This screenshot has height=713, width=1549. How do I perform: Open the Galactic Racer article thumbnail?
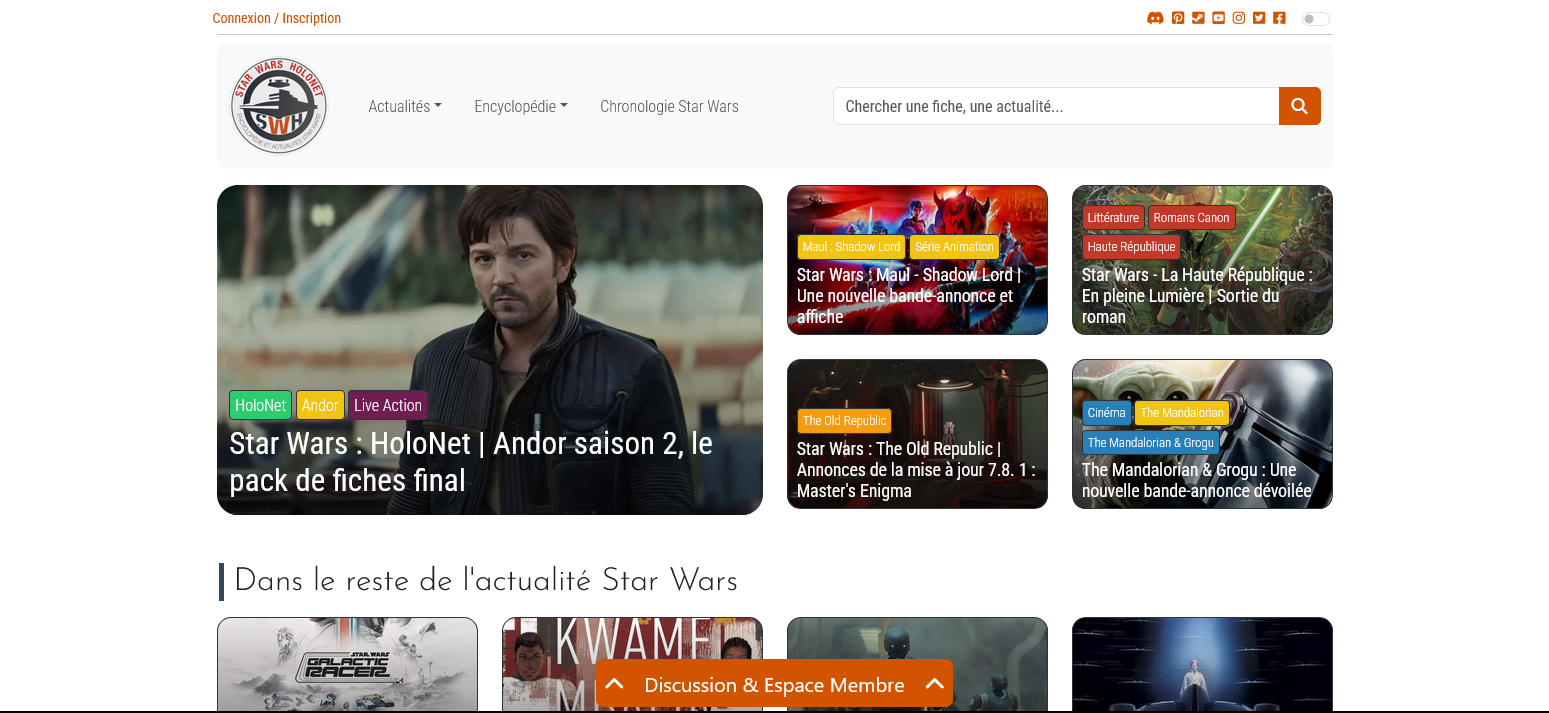[347, 665]
